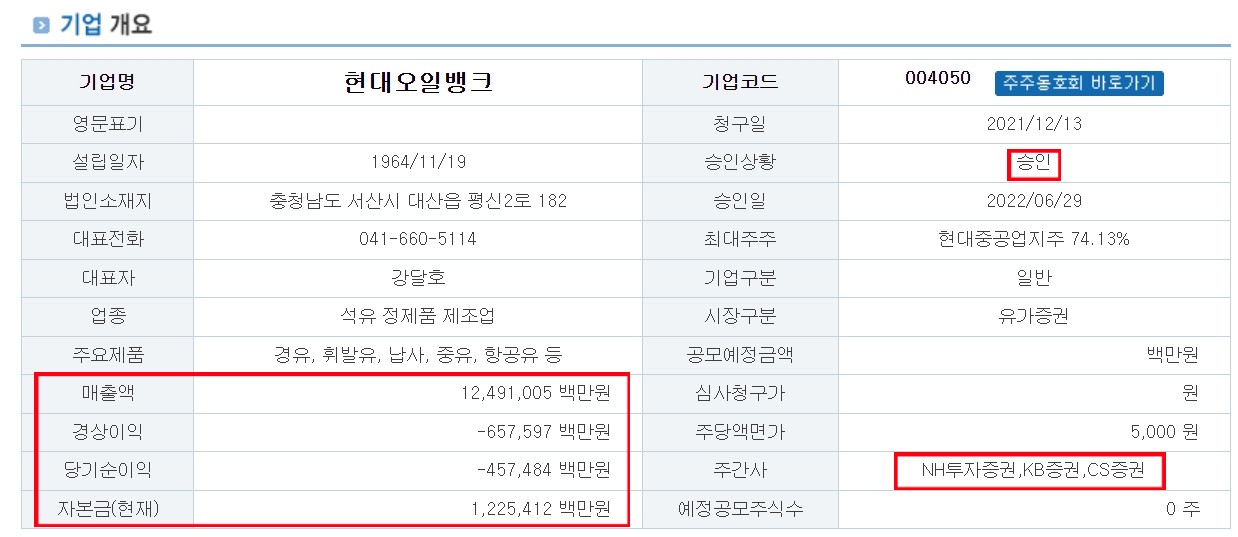Click the 청구일 label
The width and height of the screenshot is (1238, 537).
click(740, 125)
